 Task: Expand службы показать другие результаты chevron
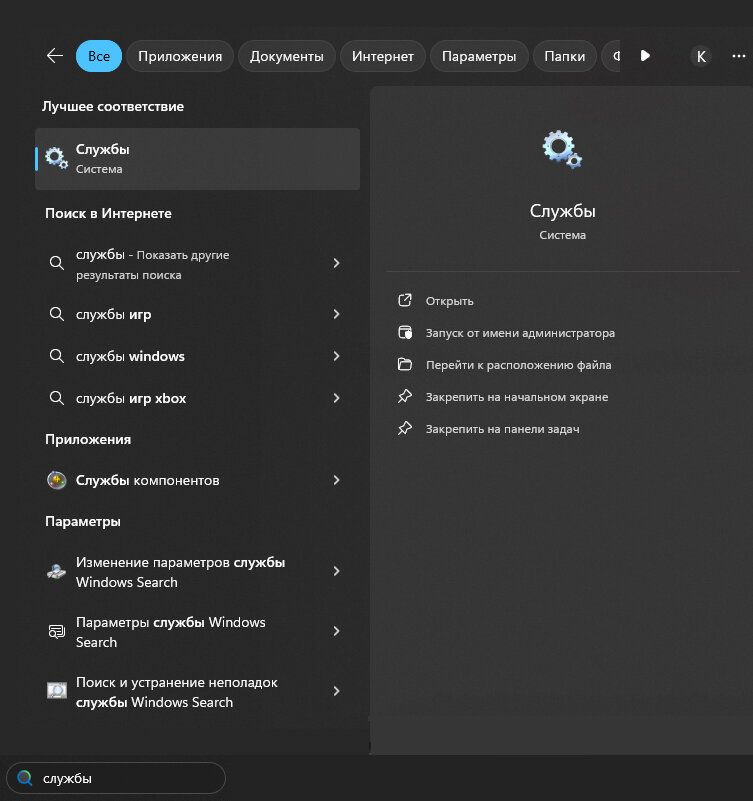[336, 263]
